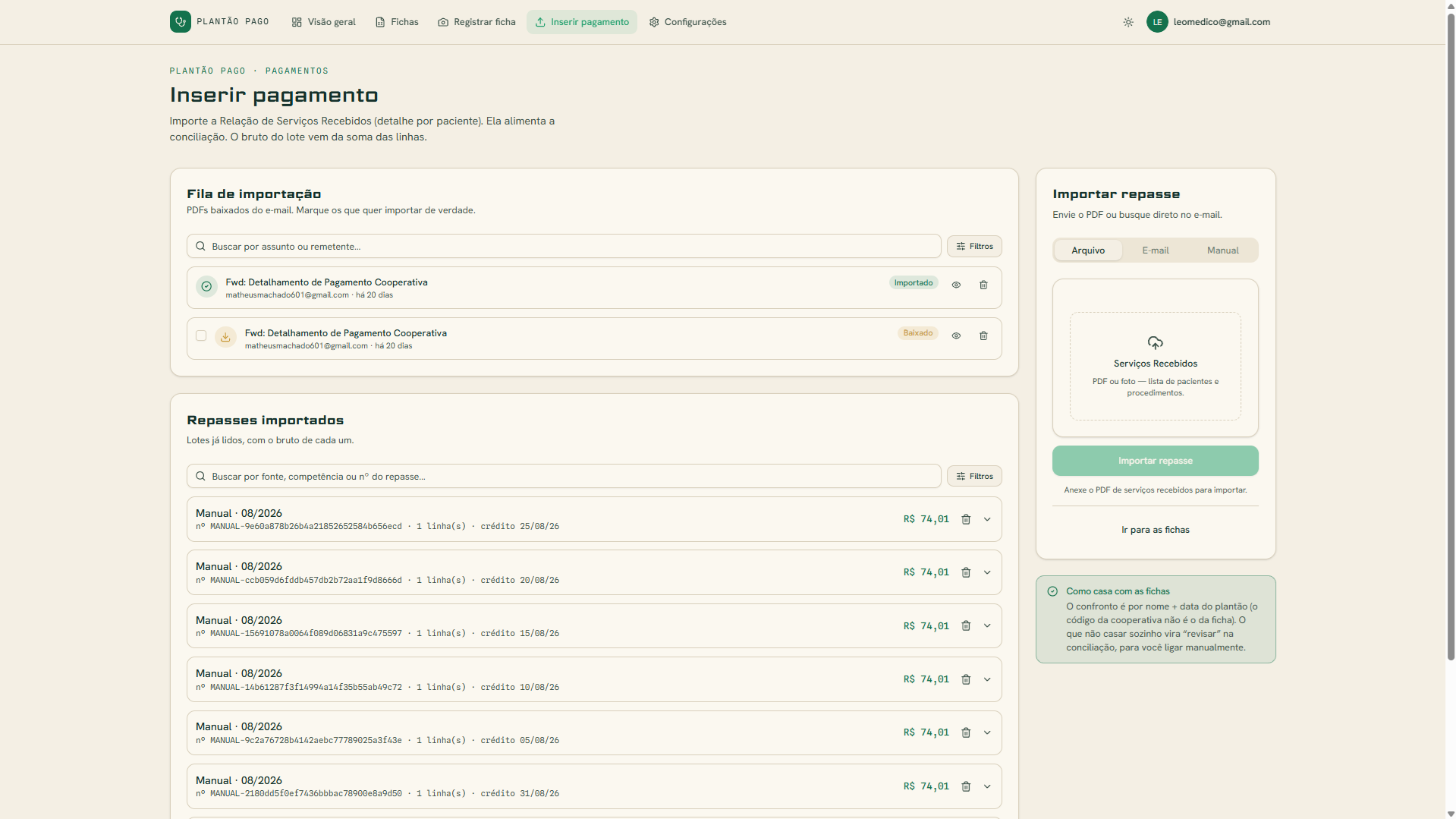Screen dimensions: 1456x819
Task: Click the Importar repasse button
Action: click(x=1155, y=461)
